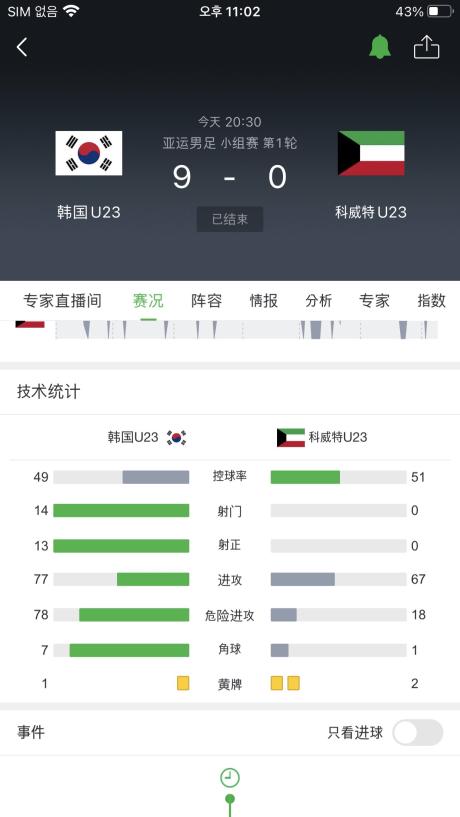Open the 分析 tab
Image resolution: width=460 pixels, height=817 pixels.
click(x=319, y=301)
